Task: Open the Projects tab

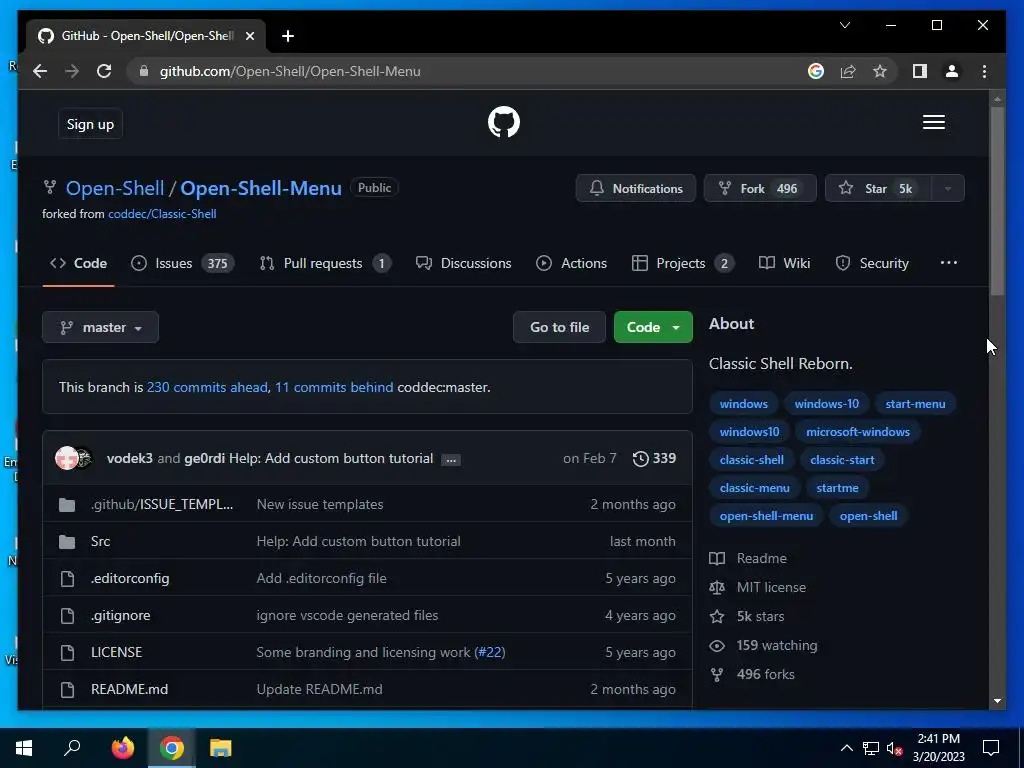Action: click(x=683, y=263)
